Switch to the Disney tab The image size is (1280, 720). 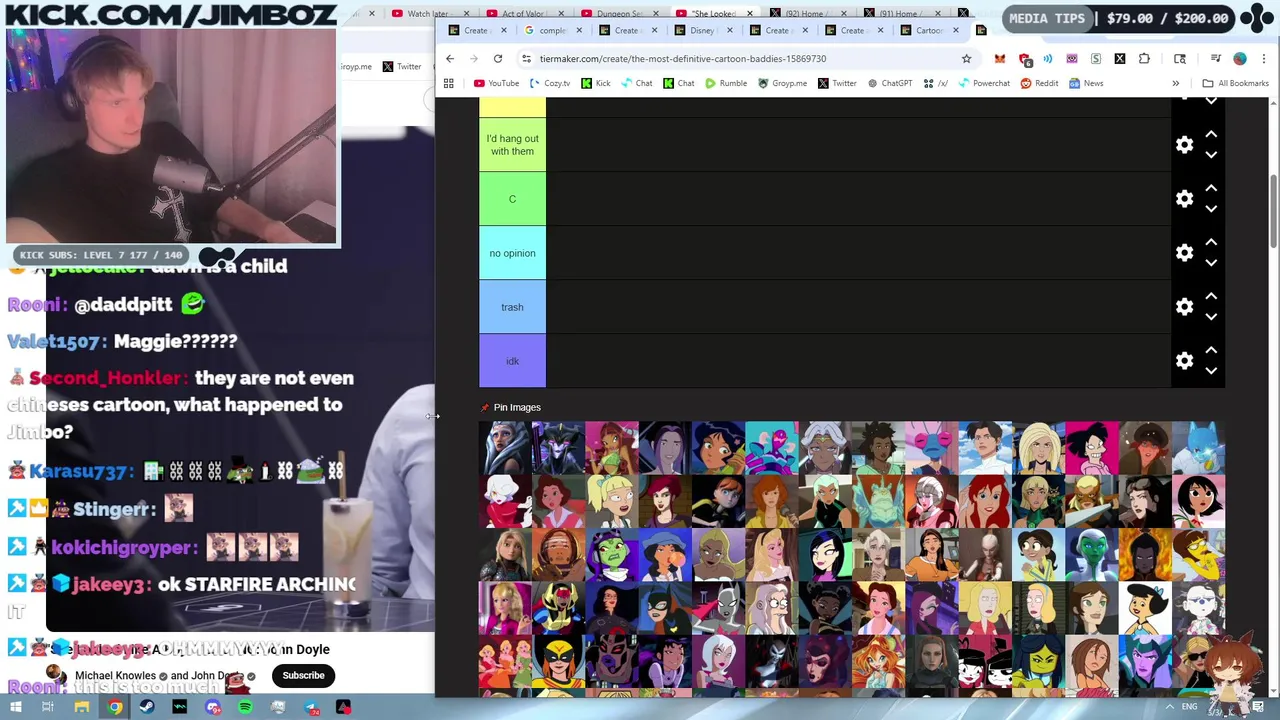pos(702,30)
